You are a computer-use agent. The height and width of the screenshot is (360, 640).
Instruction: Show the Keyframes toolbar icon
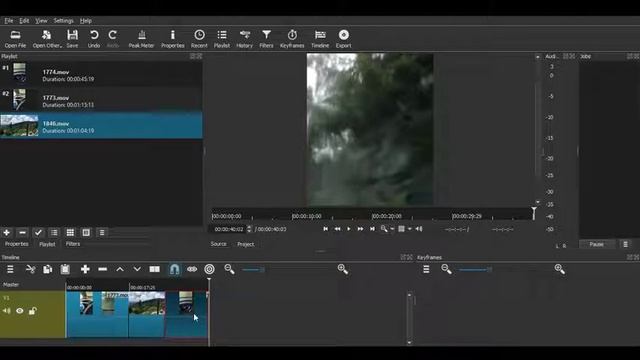tap(292, 39)
